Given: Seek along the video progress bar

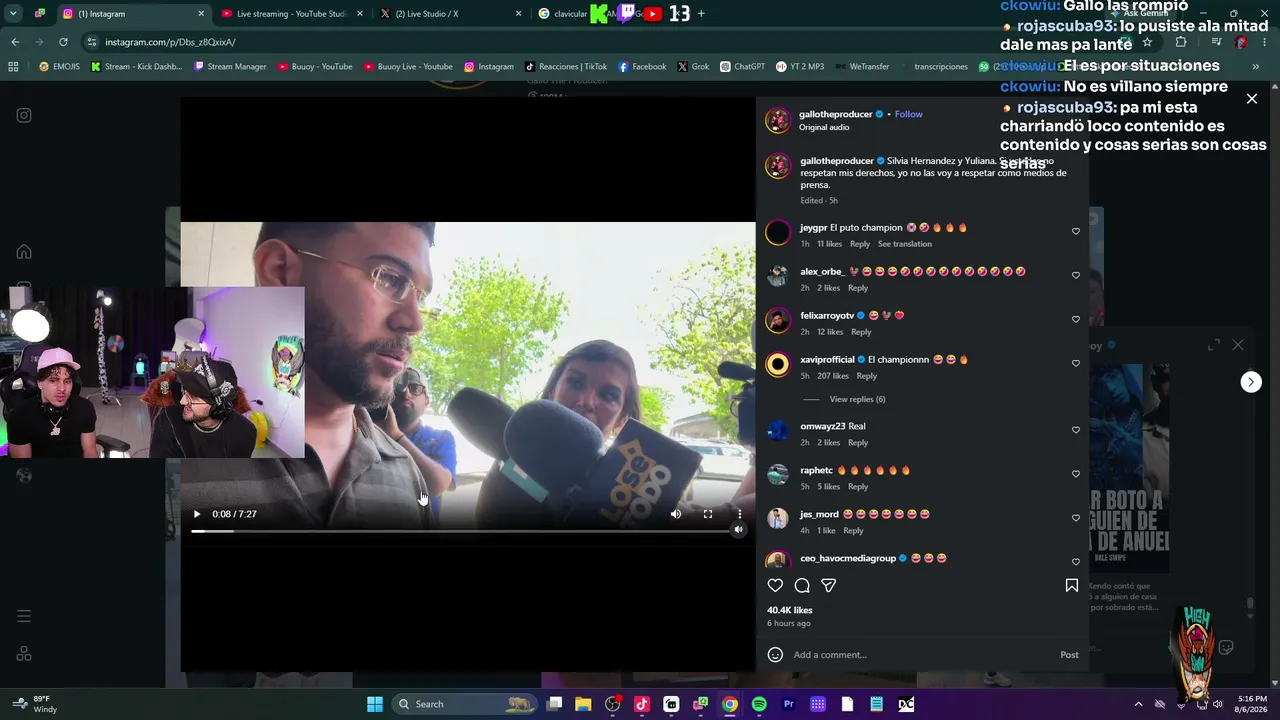Looking at the screenshot, I should tap(462, 531).
